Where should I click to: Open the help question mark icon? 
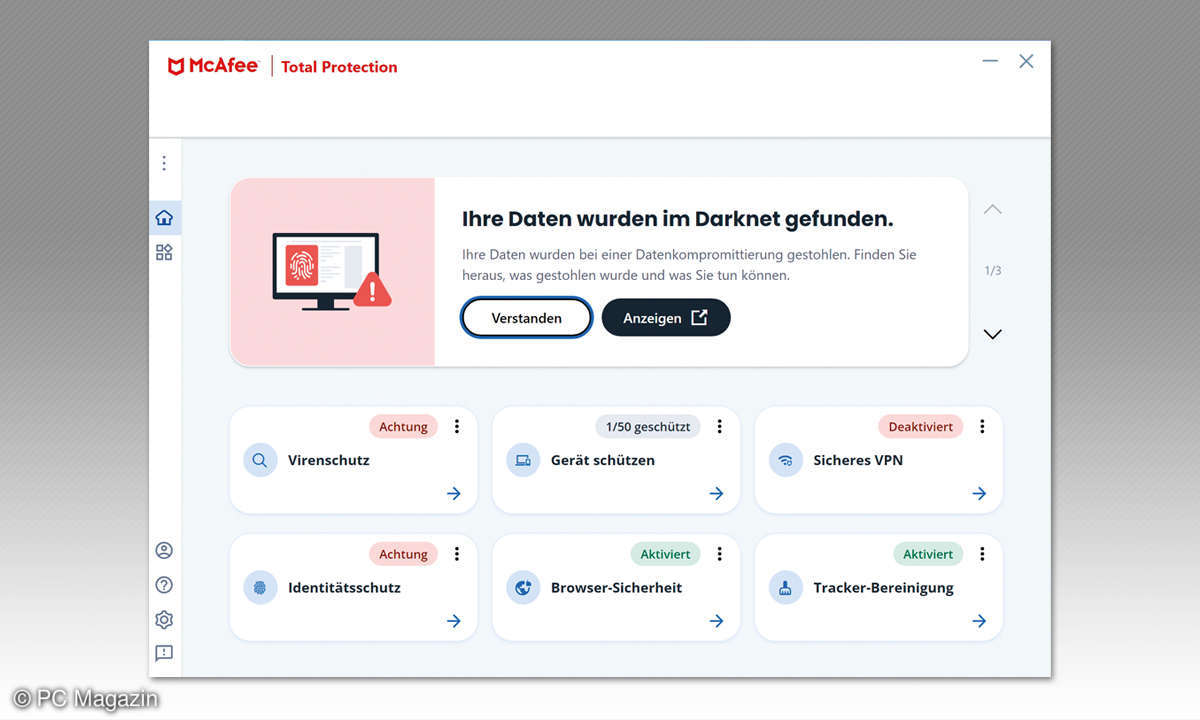[164, 585]
